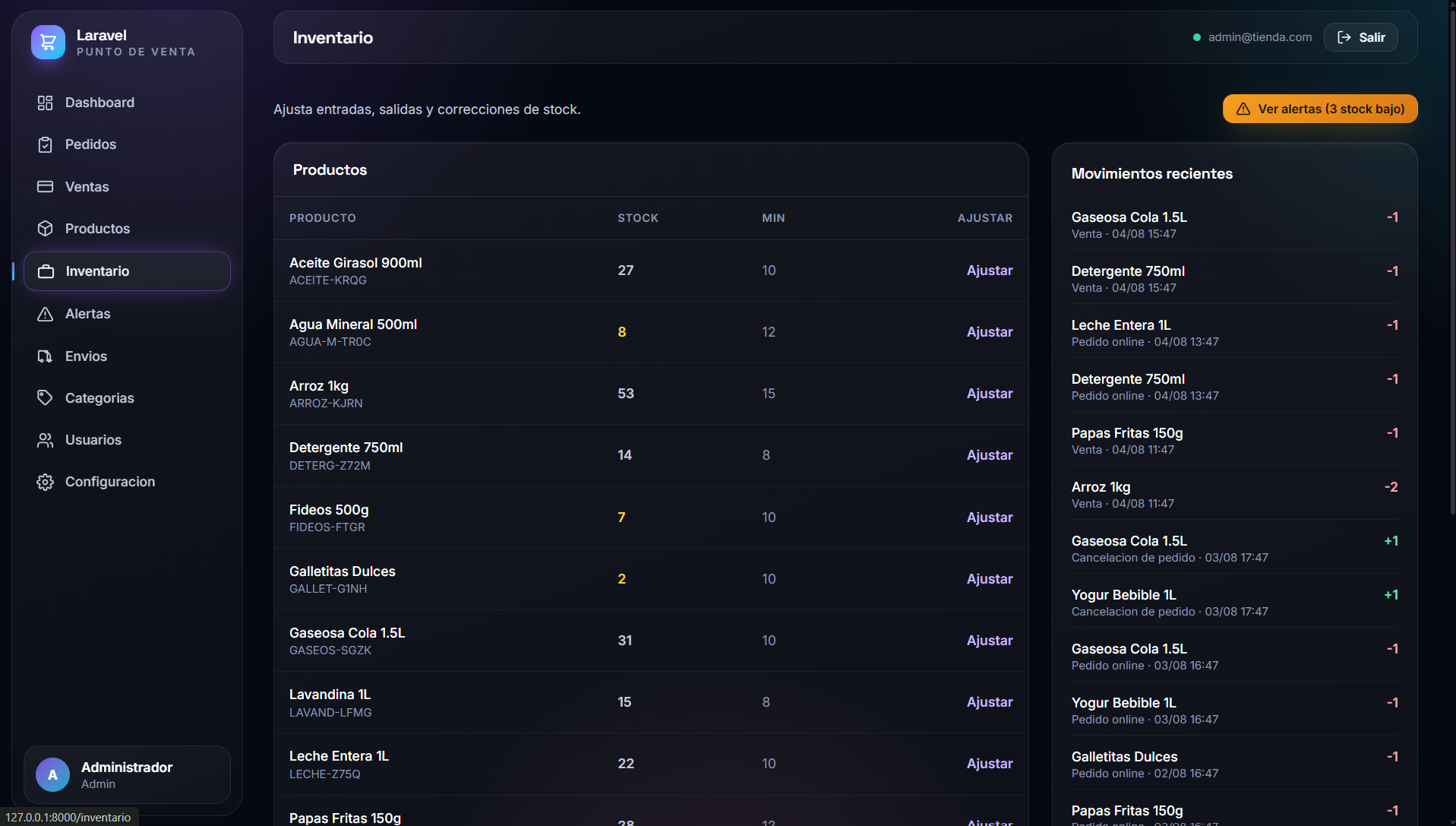Screen dimensions: 1456x826
Task: Click the Laravel shopping cart logo icon
Action: (48, 43)
